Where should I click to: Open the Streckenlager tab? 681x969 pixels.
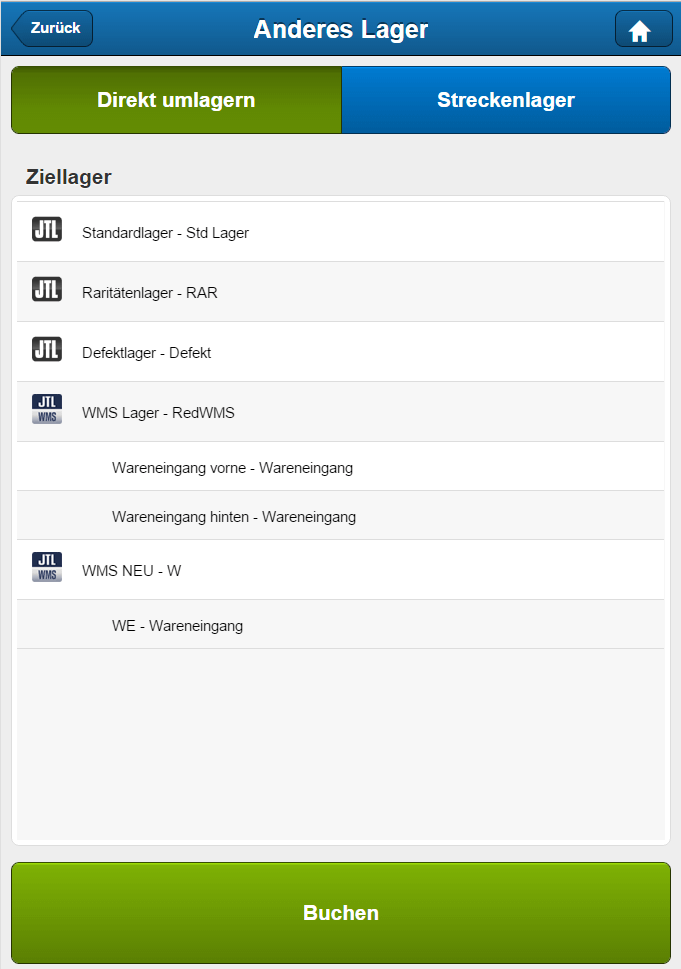tap(506, 100)
